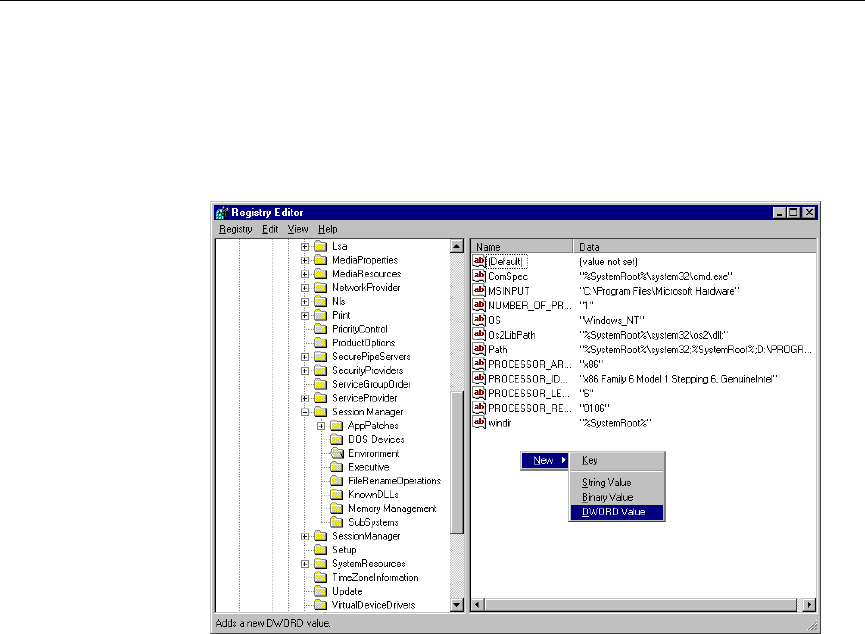
Task: Expand the AppPatches subkey
Action: click(321, 426)
